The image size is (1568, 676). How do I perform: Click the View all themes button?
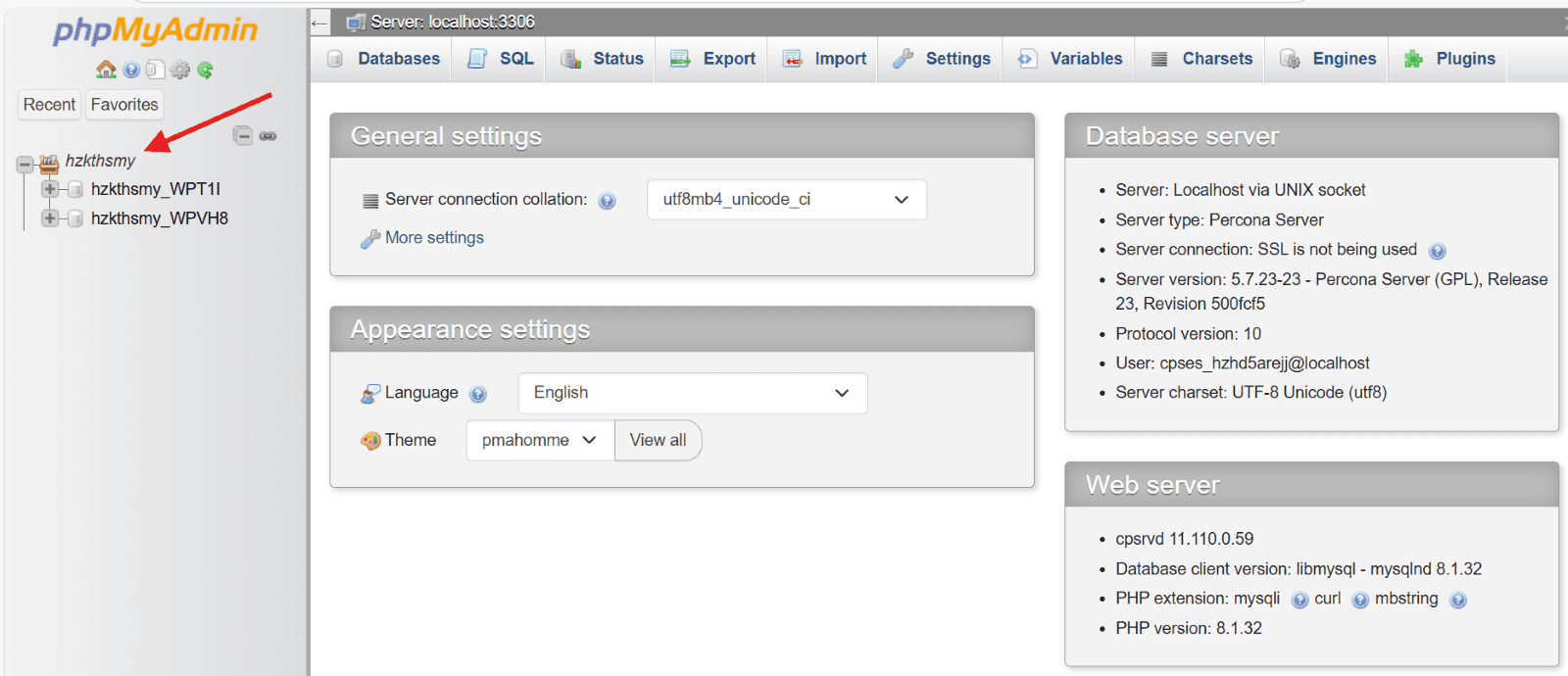(658, 441)
